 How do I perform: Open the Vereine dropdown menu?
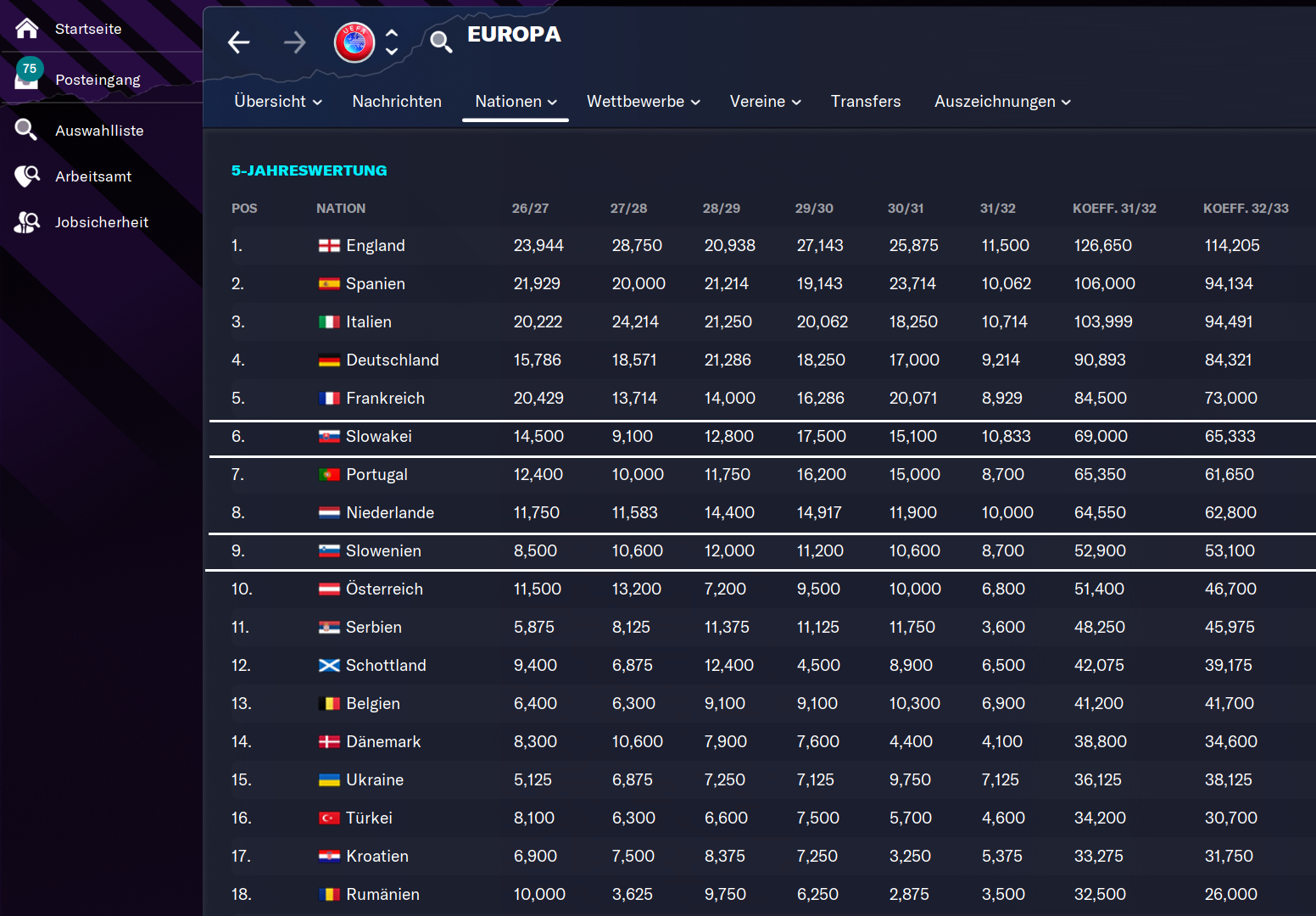(x=765, y=102)
